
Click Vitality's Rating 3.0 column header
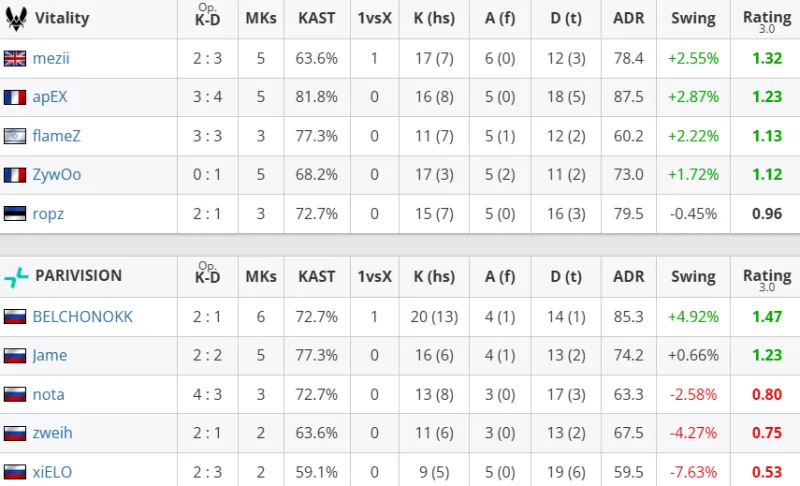[x=766, y=18]
